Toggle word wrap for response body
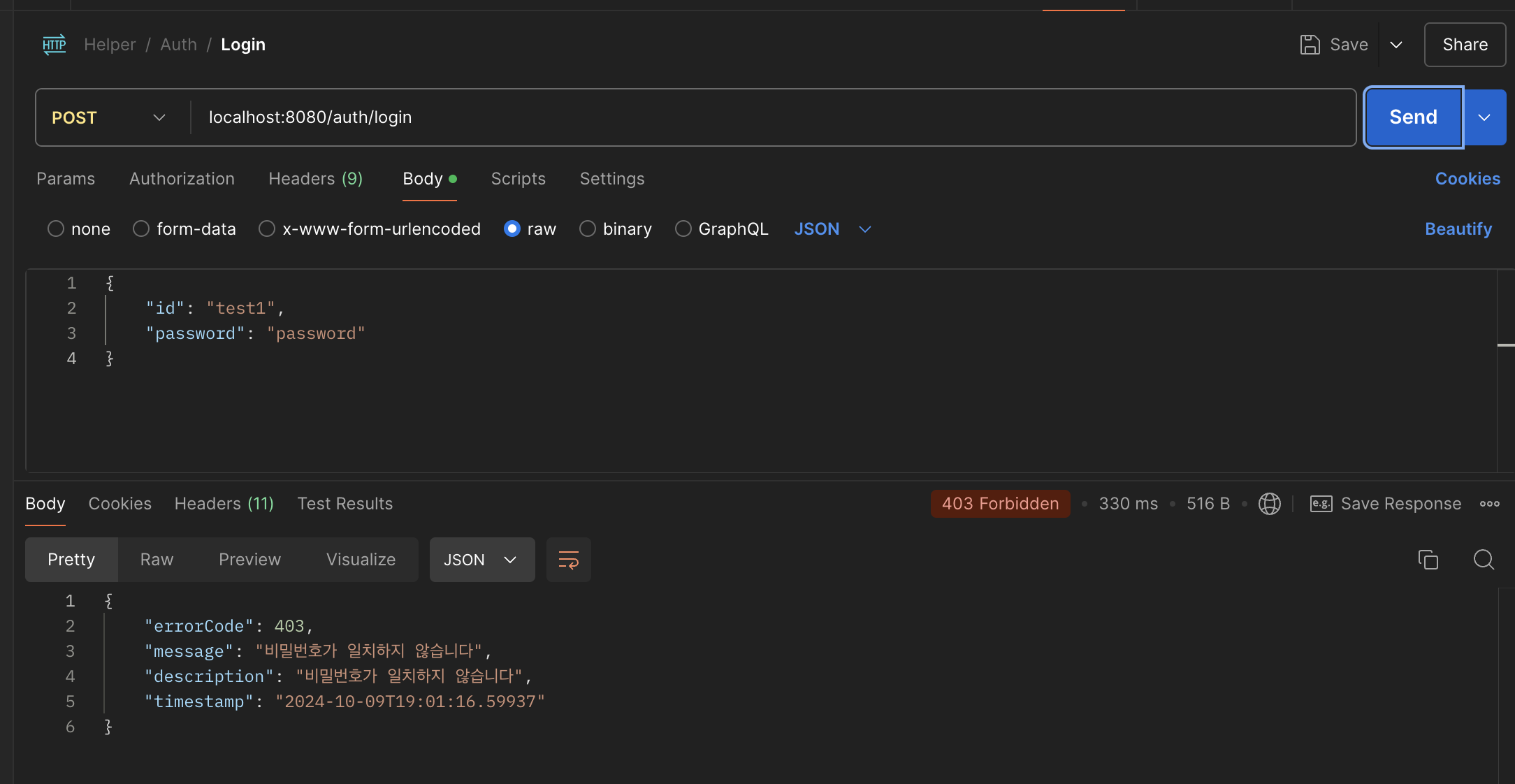1515x784 pixels. click(568, 560)
